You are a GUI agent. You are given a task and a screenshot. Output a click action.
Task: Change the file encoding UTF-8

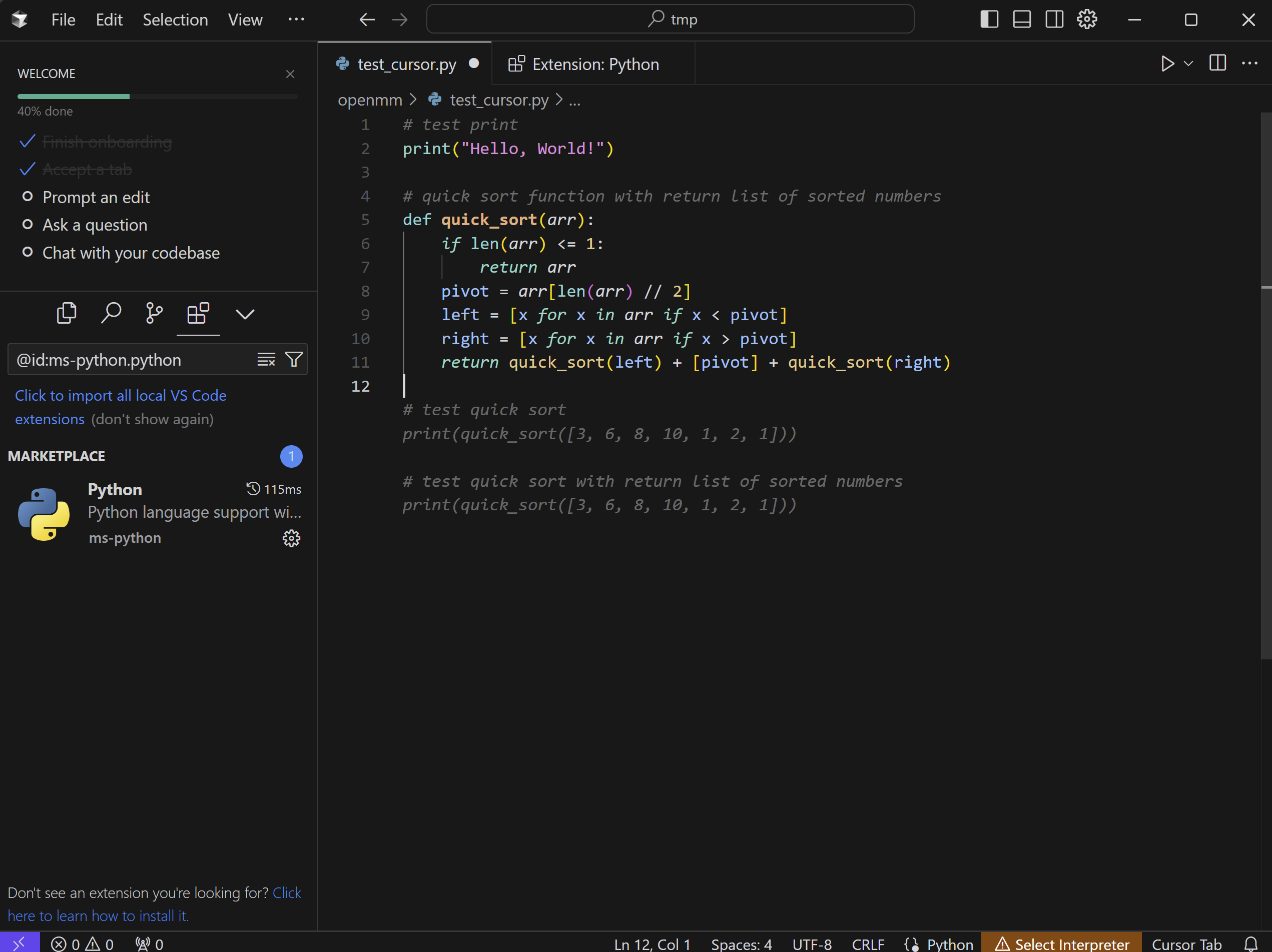(x=812, y=944)
